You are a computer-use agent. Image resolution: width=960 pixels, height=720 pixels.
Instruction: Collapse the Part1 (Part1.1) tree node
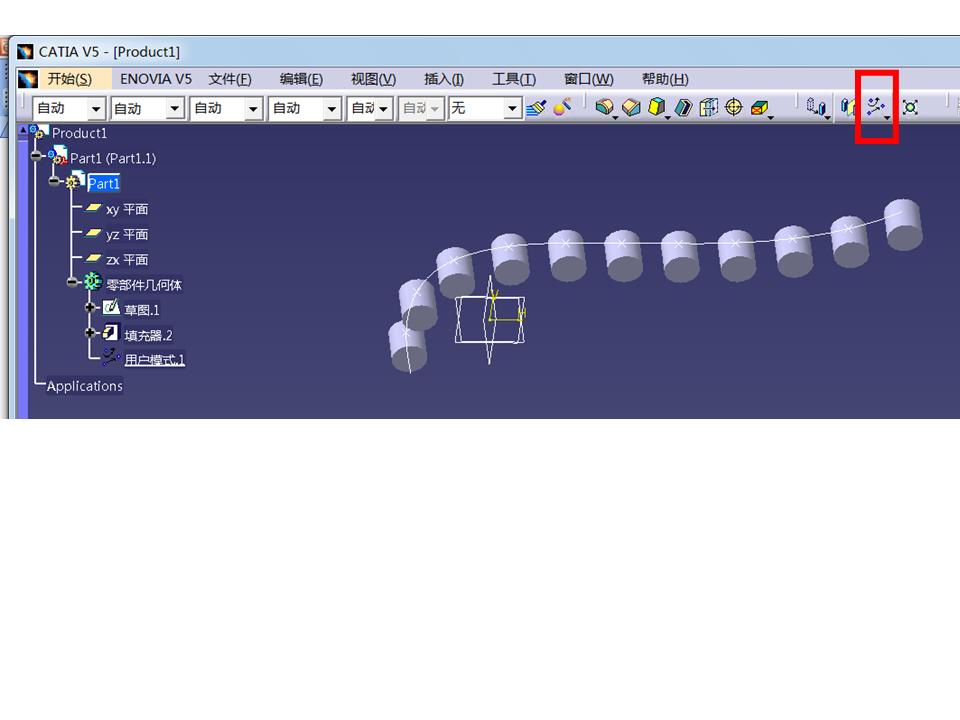tap(36, 156)
